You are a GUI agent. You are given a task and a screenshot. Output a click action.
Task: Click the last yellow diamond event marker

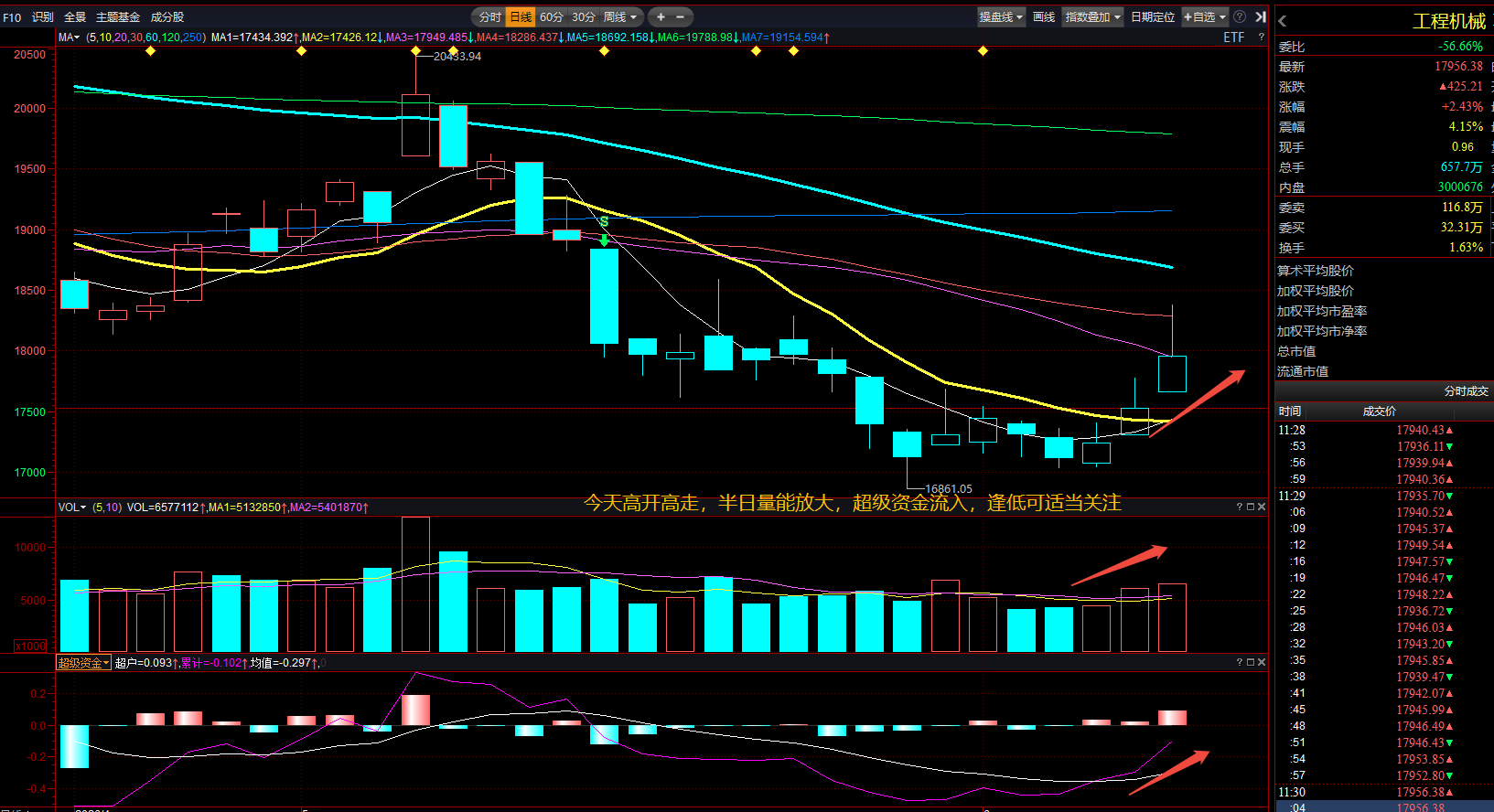point(983,51)
